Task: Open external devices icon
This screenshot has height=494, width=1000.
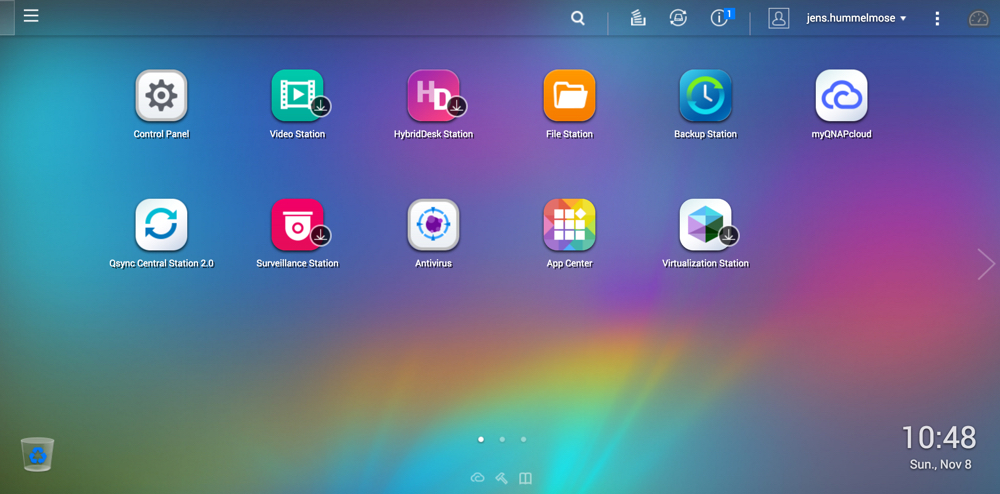Action: click(x=678, y=18)
